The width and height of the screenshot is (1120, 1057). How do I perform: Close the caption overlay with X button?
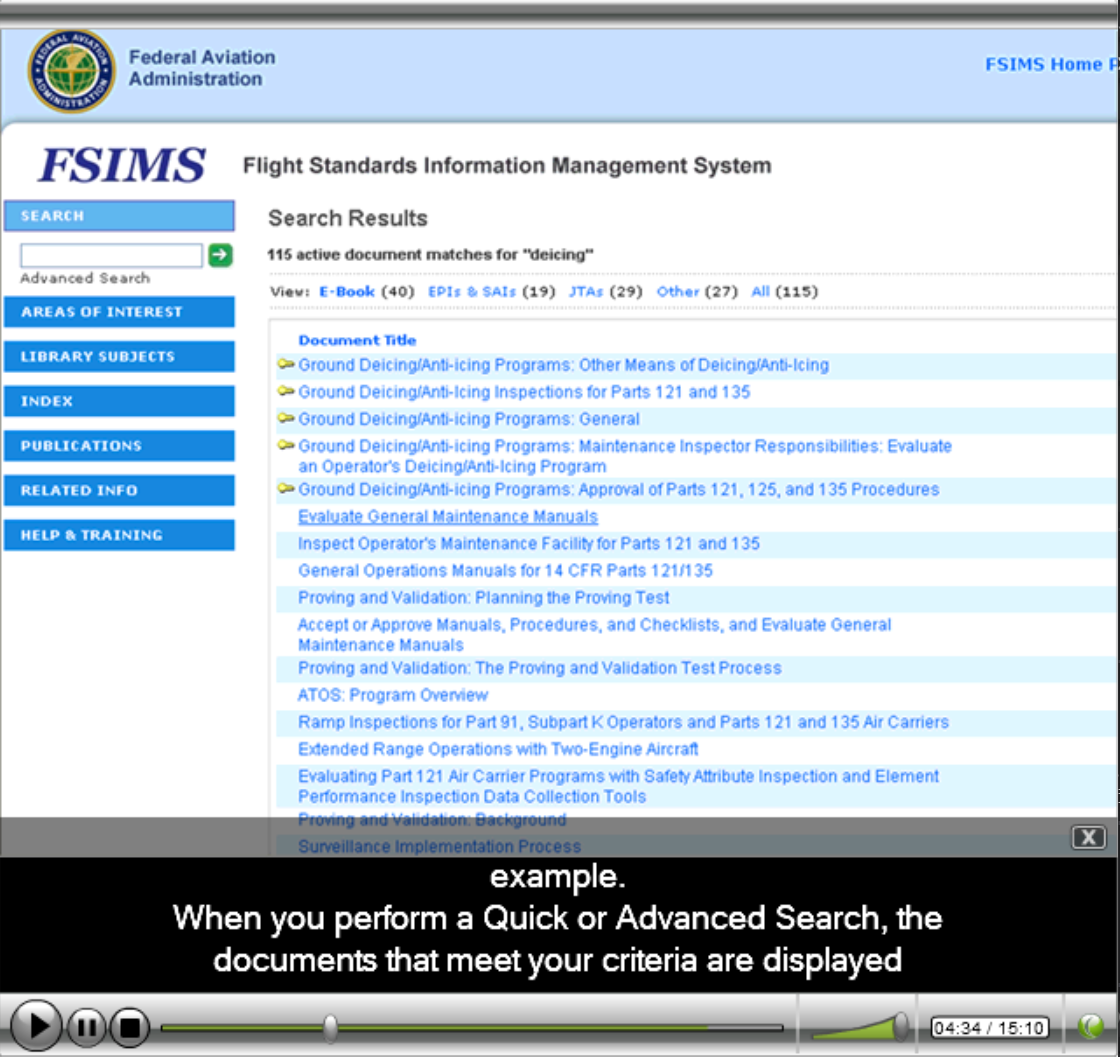(x=1089, y=837)
